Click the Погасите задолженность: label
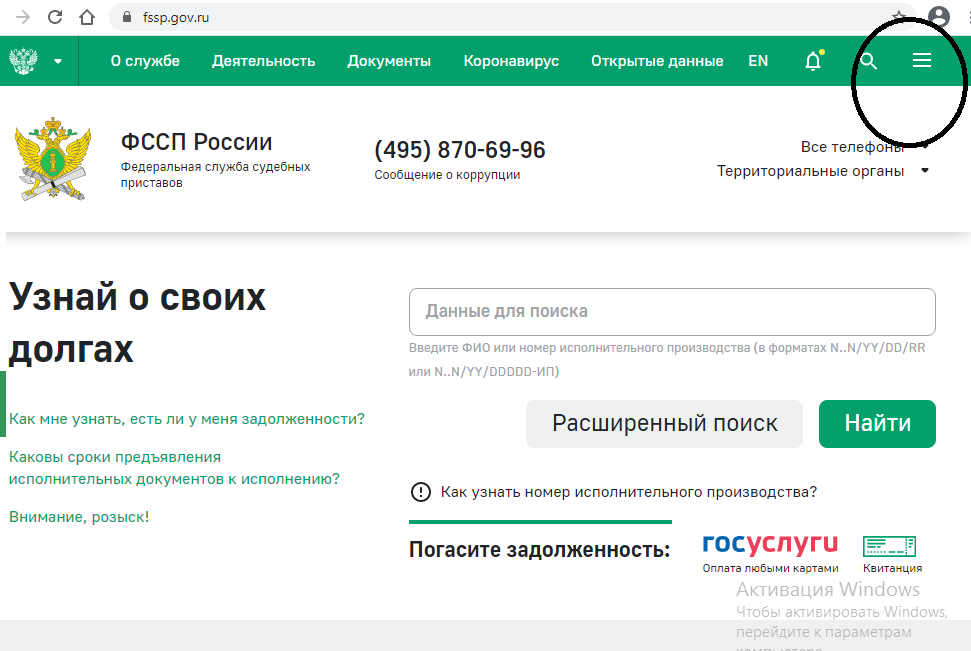 point(539,549)
